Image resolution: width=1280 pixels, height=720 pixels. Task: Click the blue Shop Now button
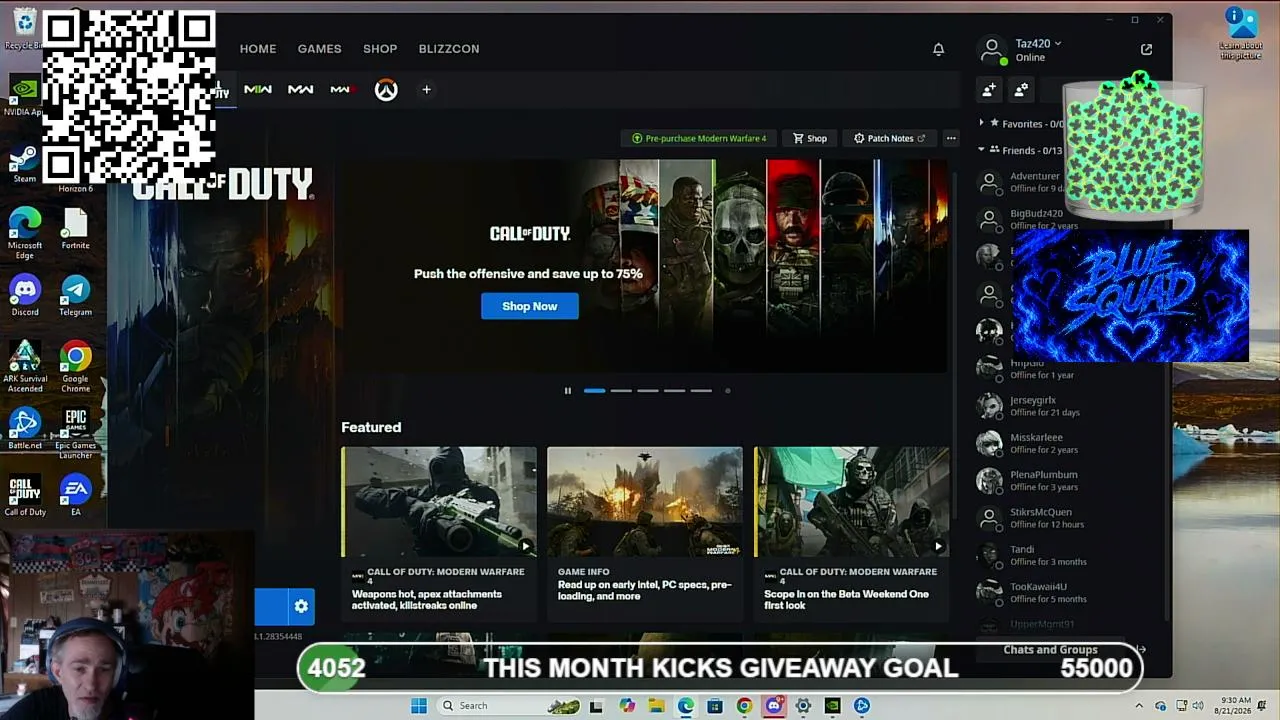pyautogui.click(x=530, y=306)
